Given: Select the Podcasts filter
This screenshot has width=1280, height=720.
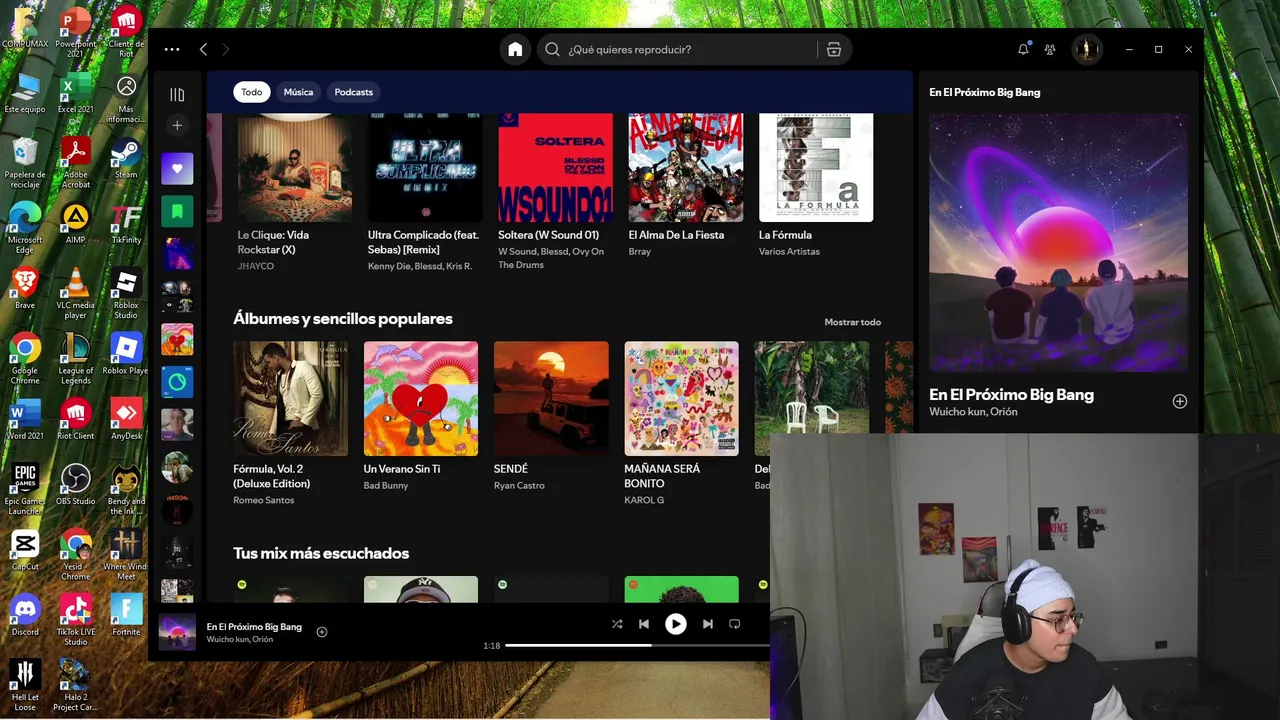Looking at the screenshot, I should (353, 92).
